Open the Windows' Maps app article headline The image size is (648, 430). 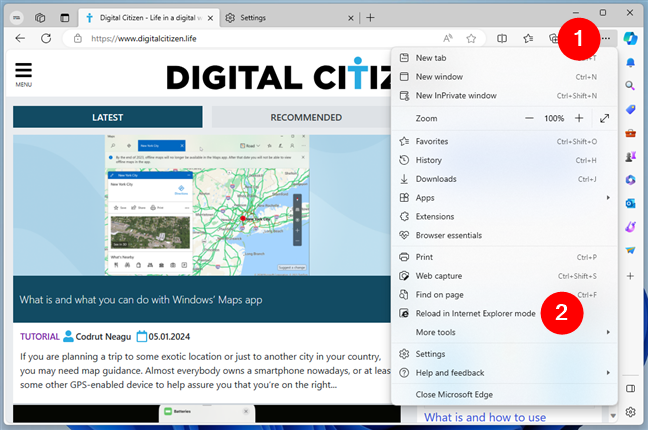click(141, 300)
